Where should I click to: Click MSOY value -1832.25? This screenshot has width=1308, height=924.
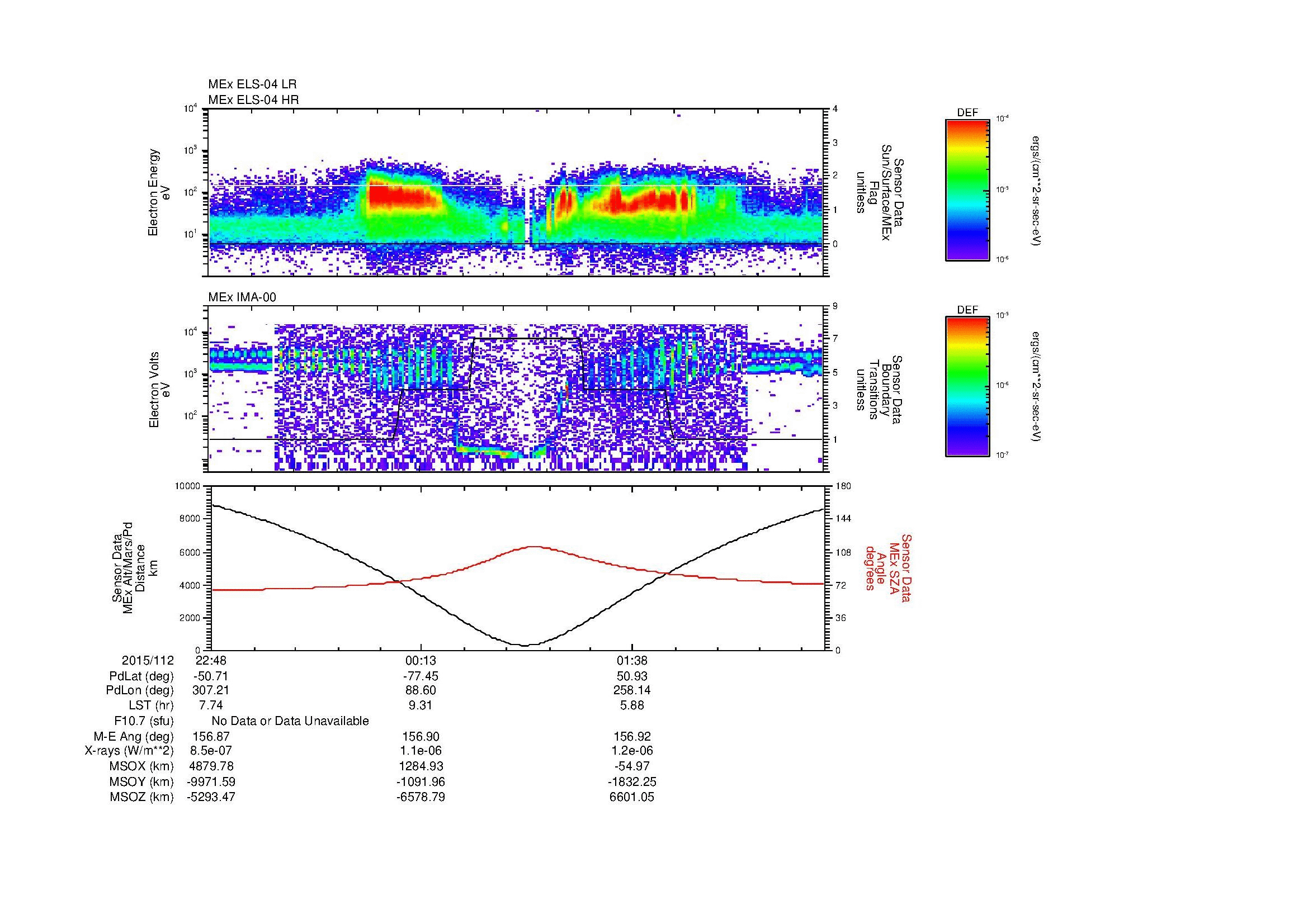pyautogui.click(x=632, y=781)
